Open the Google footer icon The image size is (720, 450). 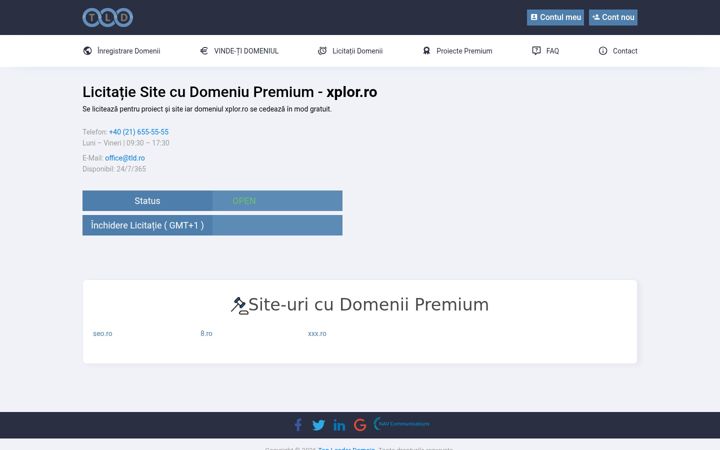360,425
